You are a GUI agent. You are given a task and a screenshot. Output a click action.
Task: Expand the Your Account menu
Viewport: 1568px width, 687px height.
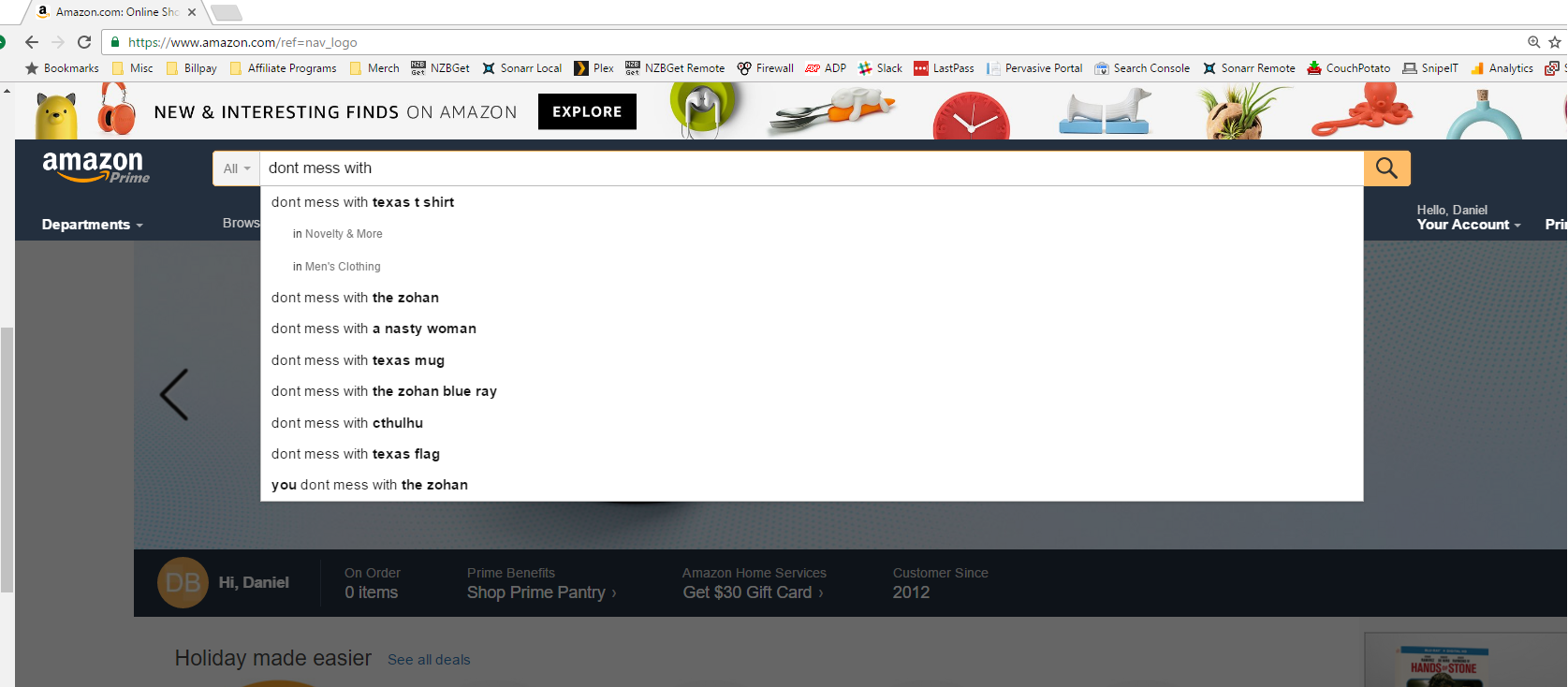pos(1468,218)
